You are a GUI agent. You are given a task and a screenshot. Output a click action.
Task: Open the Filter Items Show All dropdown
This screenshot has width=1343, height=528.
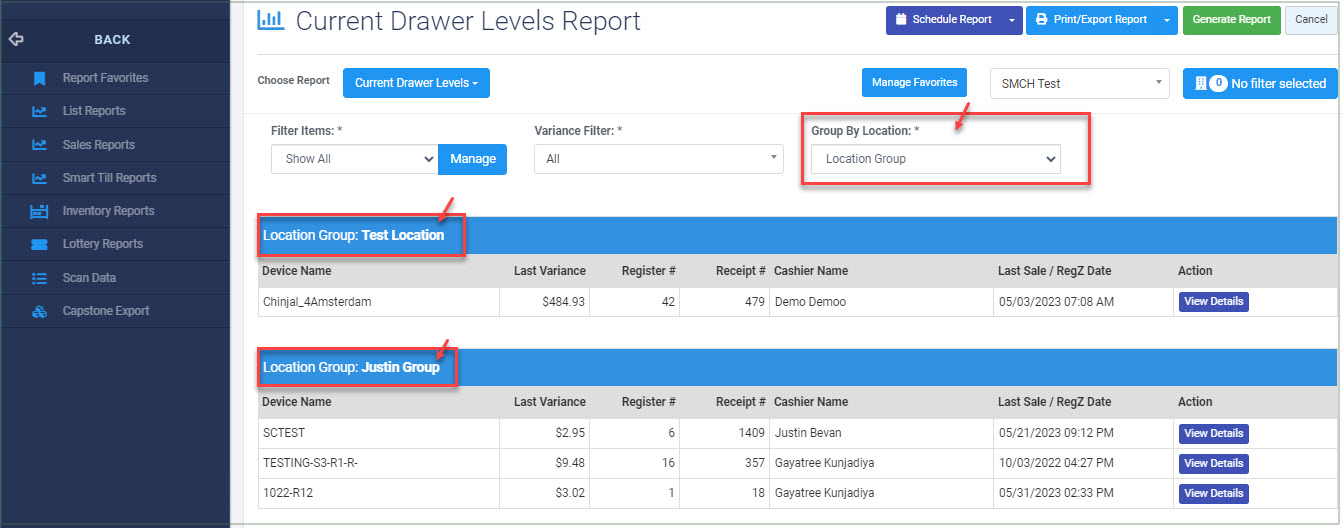354,159
